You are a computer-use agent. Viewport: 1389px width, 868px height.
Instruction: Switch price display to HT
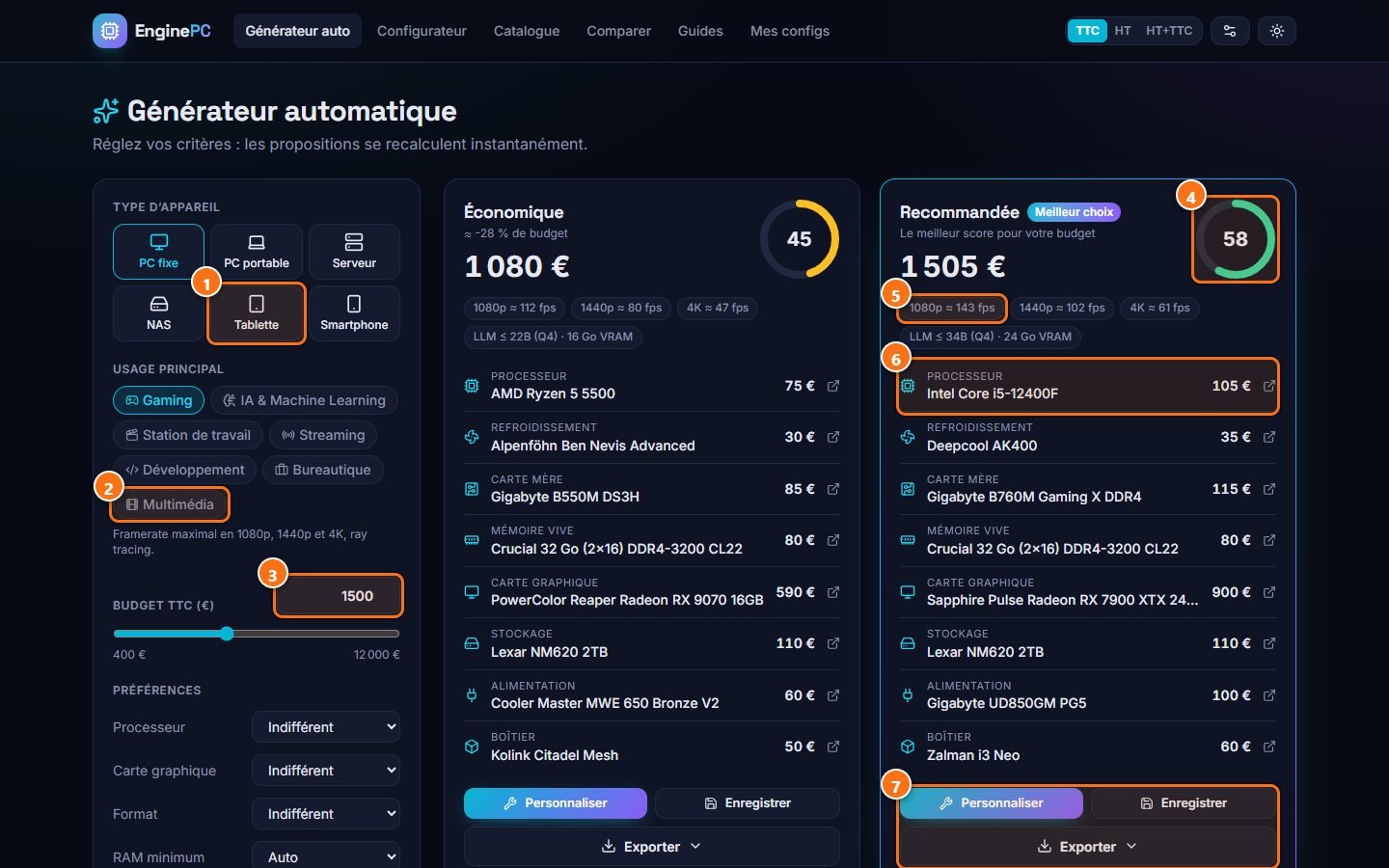pos(1123,31)
